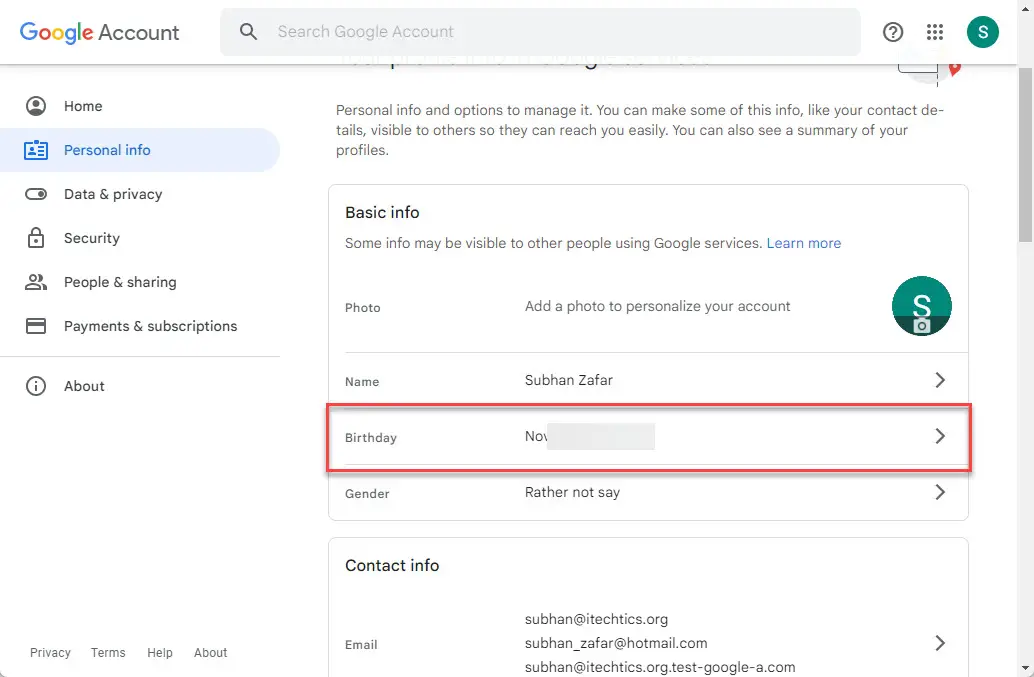The image size is (1034, 677).
Task: Click the search magnifier icon
Action: 249,32
